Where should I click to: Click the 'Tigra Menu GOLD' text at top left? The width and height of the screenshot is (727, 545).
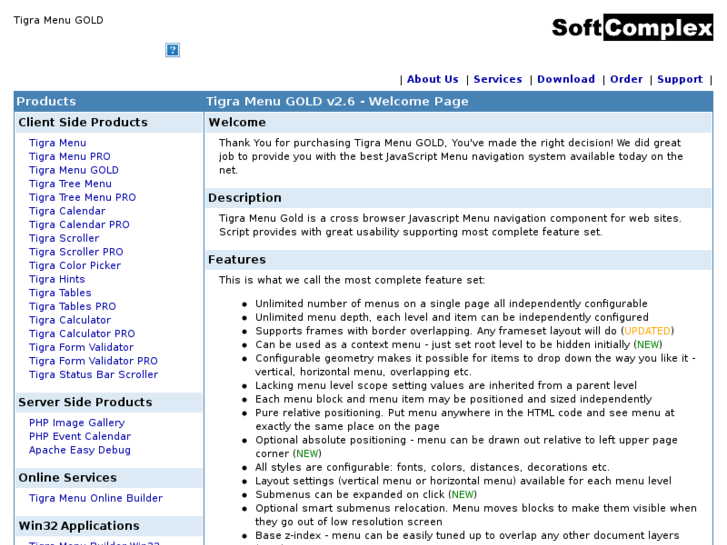[58, 20]
